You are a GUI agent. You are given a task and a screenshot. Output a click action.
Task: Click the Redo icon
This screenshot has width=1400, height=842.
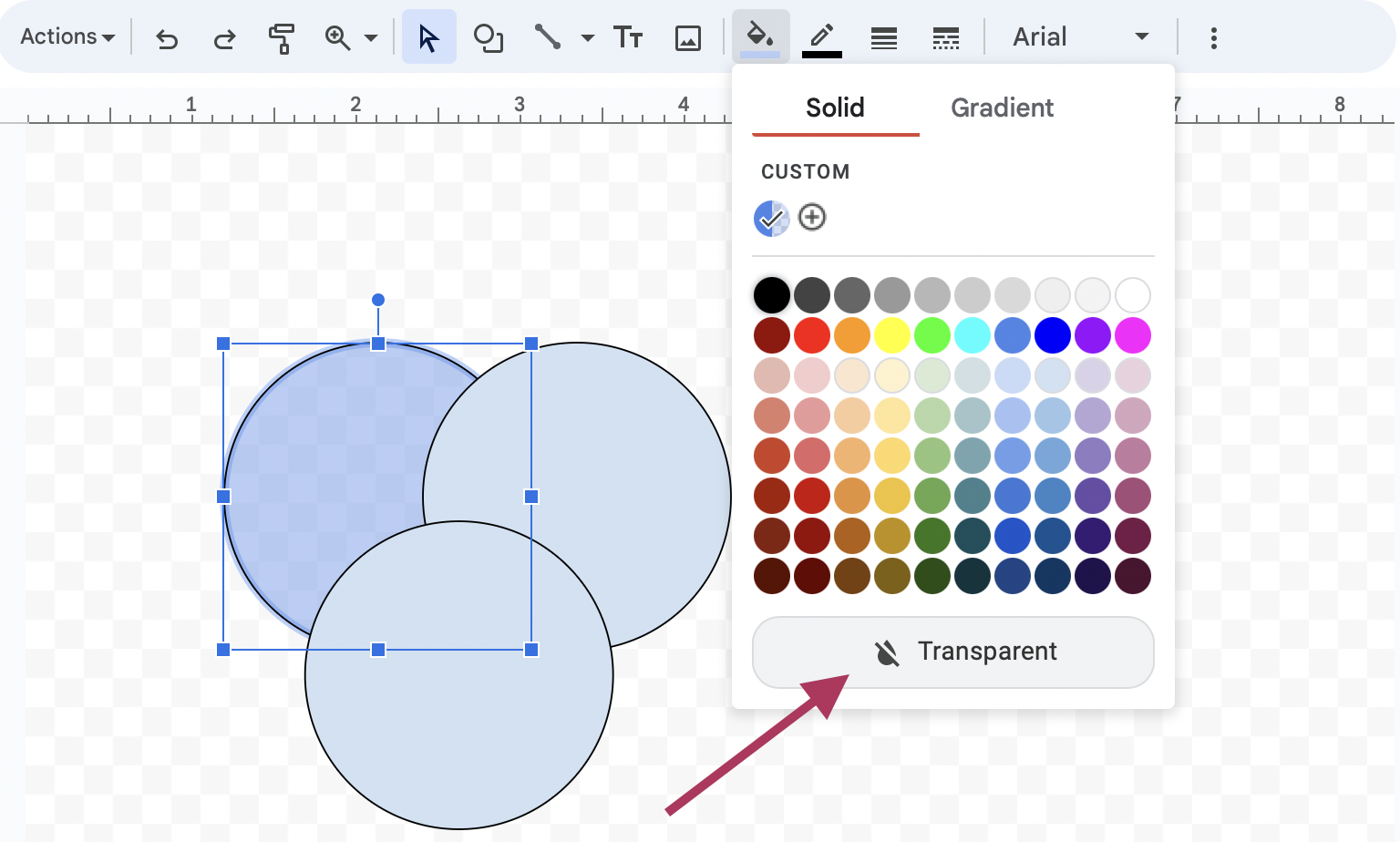pyautogui.click(x=224, y=37)
